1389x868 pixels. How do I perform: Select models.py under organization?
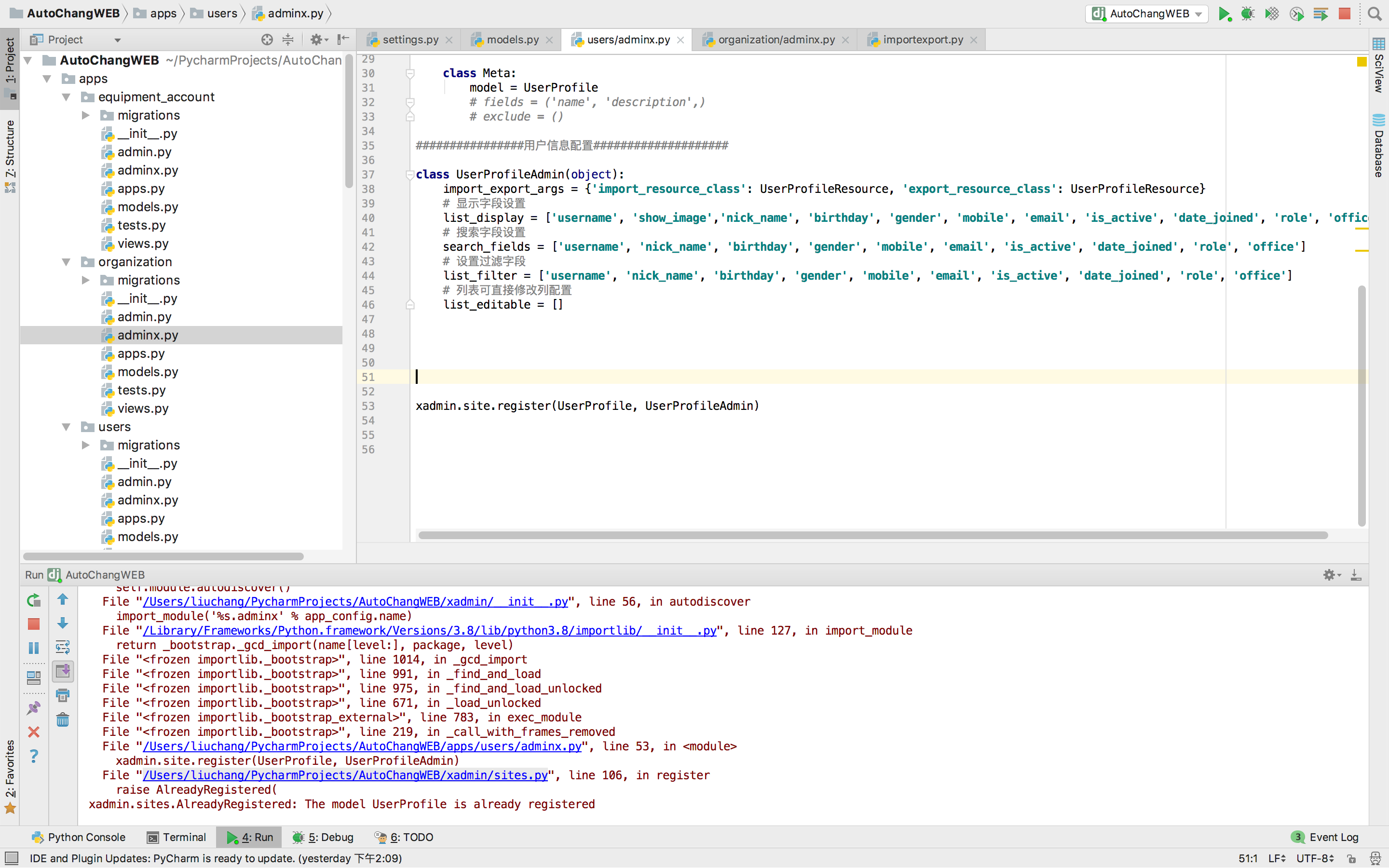(x=148, y=372)
